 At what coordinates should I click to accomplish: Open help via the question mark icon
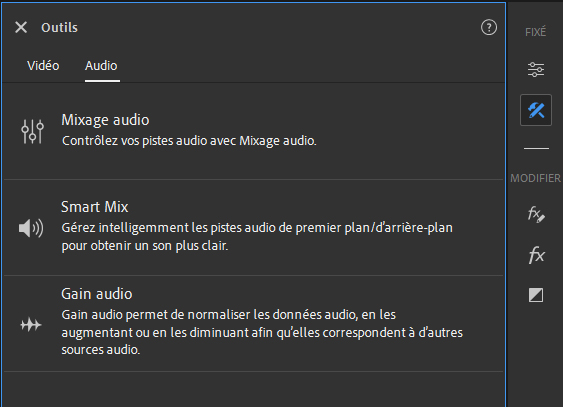click(x=489, y=27)
